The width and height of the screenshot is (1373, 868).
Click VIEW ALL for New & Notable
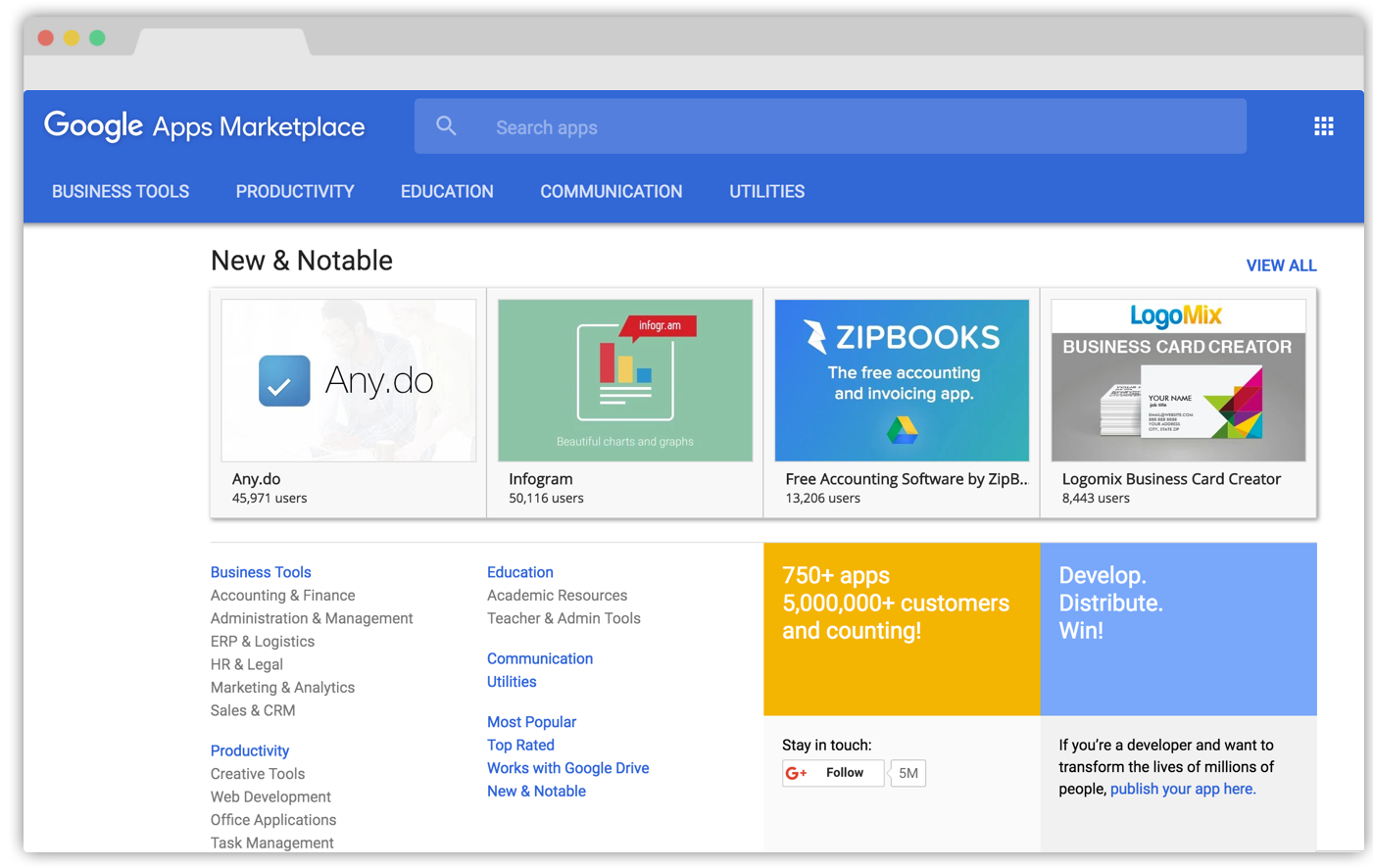coord(1281,265)
